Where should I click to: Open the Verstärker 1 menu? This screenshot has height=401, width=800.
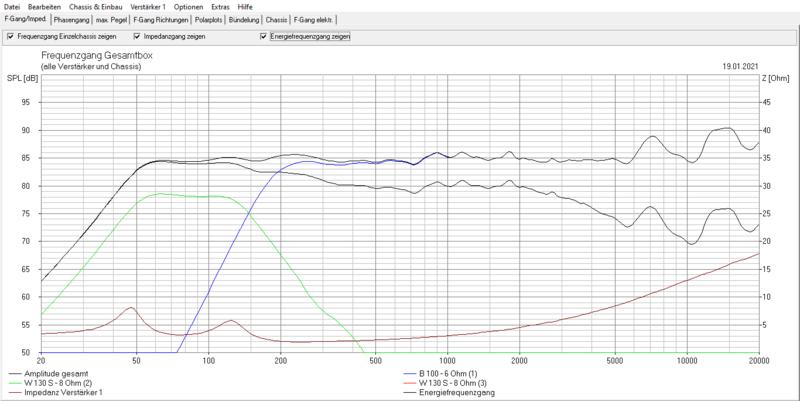point(148,7)
